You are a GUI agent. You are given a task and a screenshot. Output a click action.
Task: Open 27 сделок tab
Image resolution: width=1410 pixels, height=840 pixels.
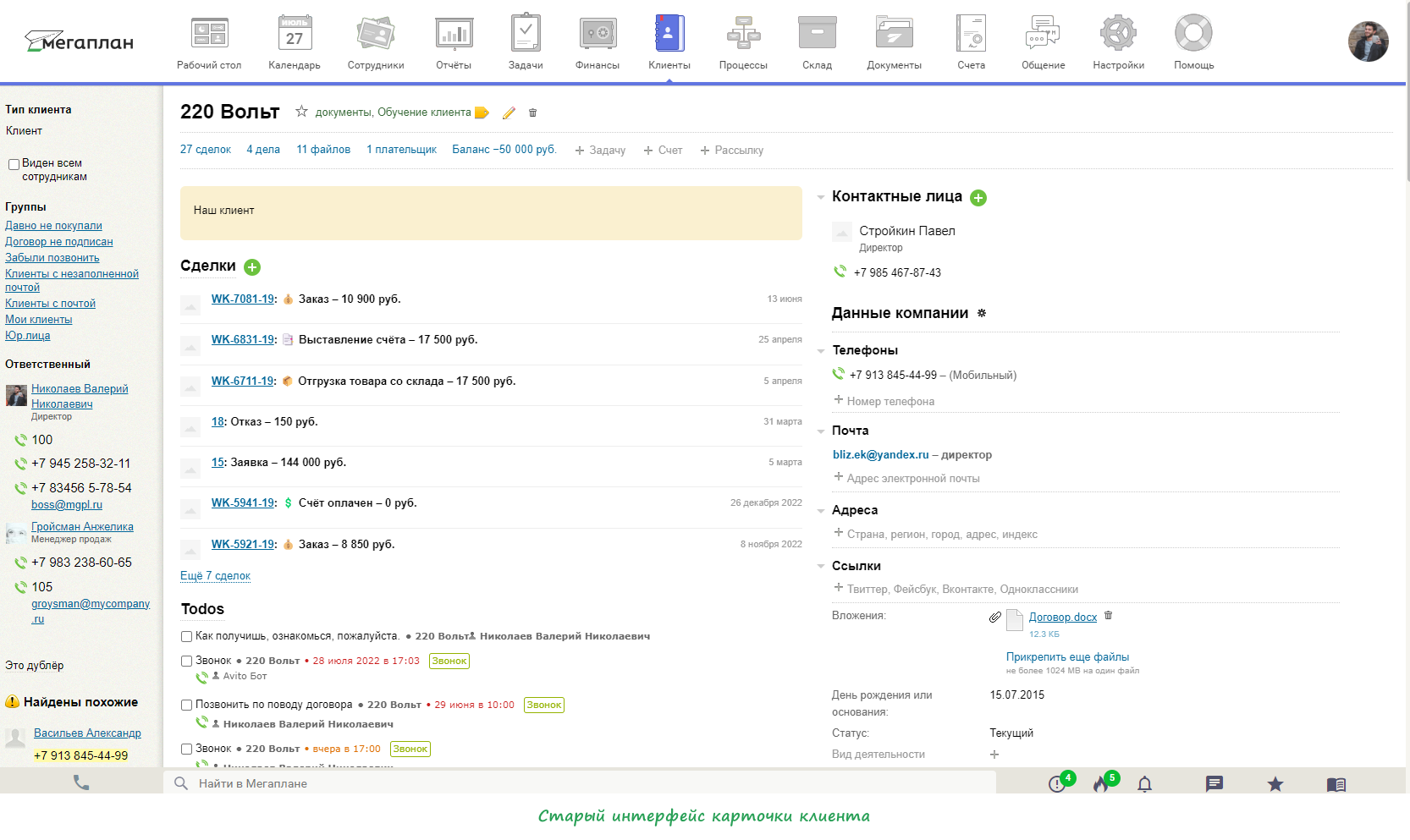(206, 150)
